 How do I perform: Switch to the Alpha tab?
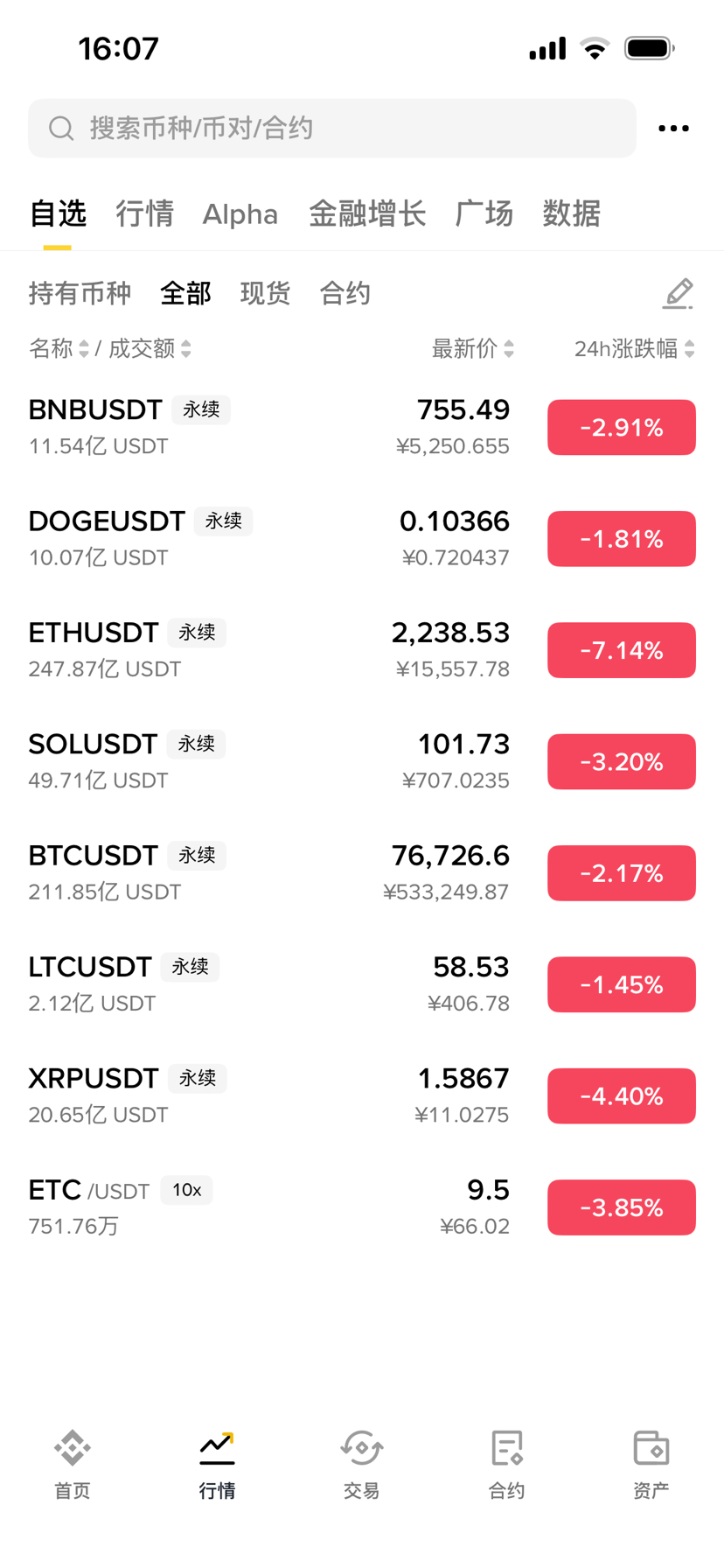tap(240, 214)
